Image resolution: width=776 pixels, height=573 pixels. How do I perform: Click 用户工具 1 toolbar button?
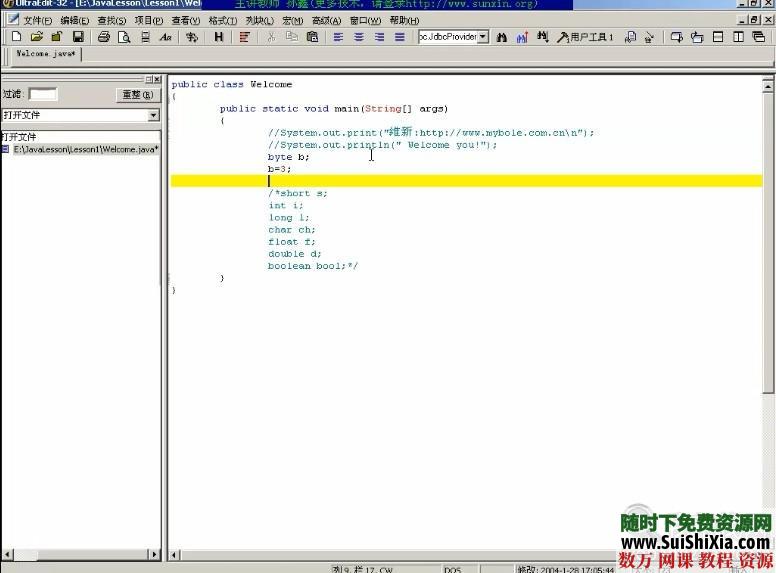586,37
